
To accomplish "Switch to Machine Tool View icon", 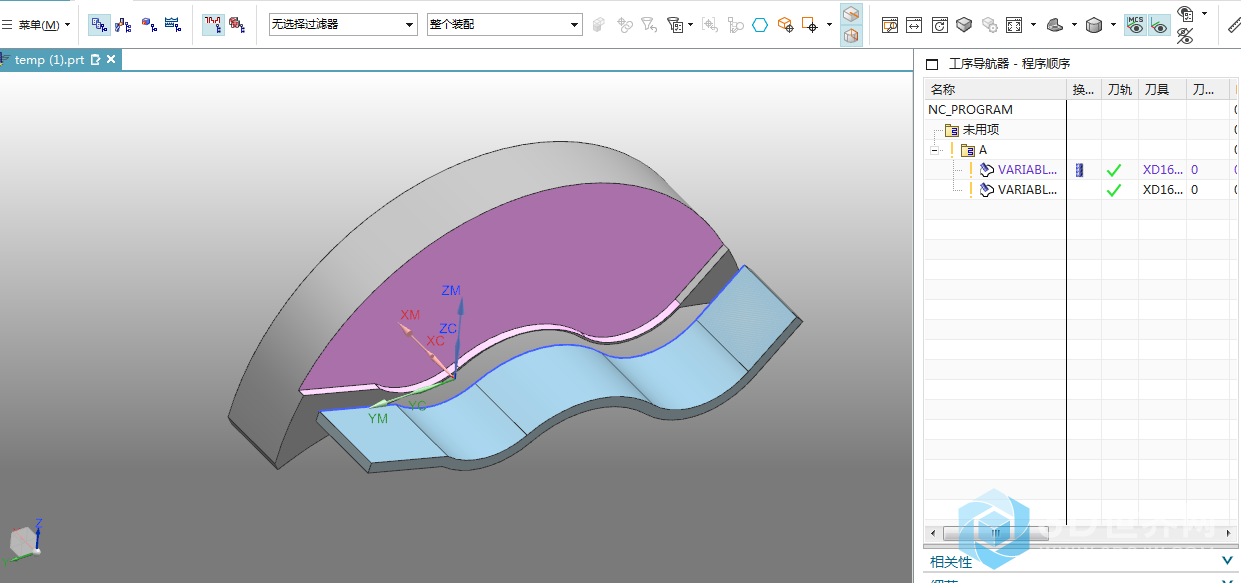I will point(123,24).
